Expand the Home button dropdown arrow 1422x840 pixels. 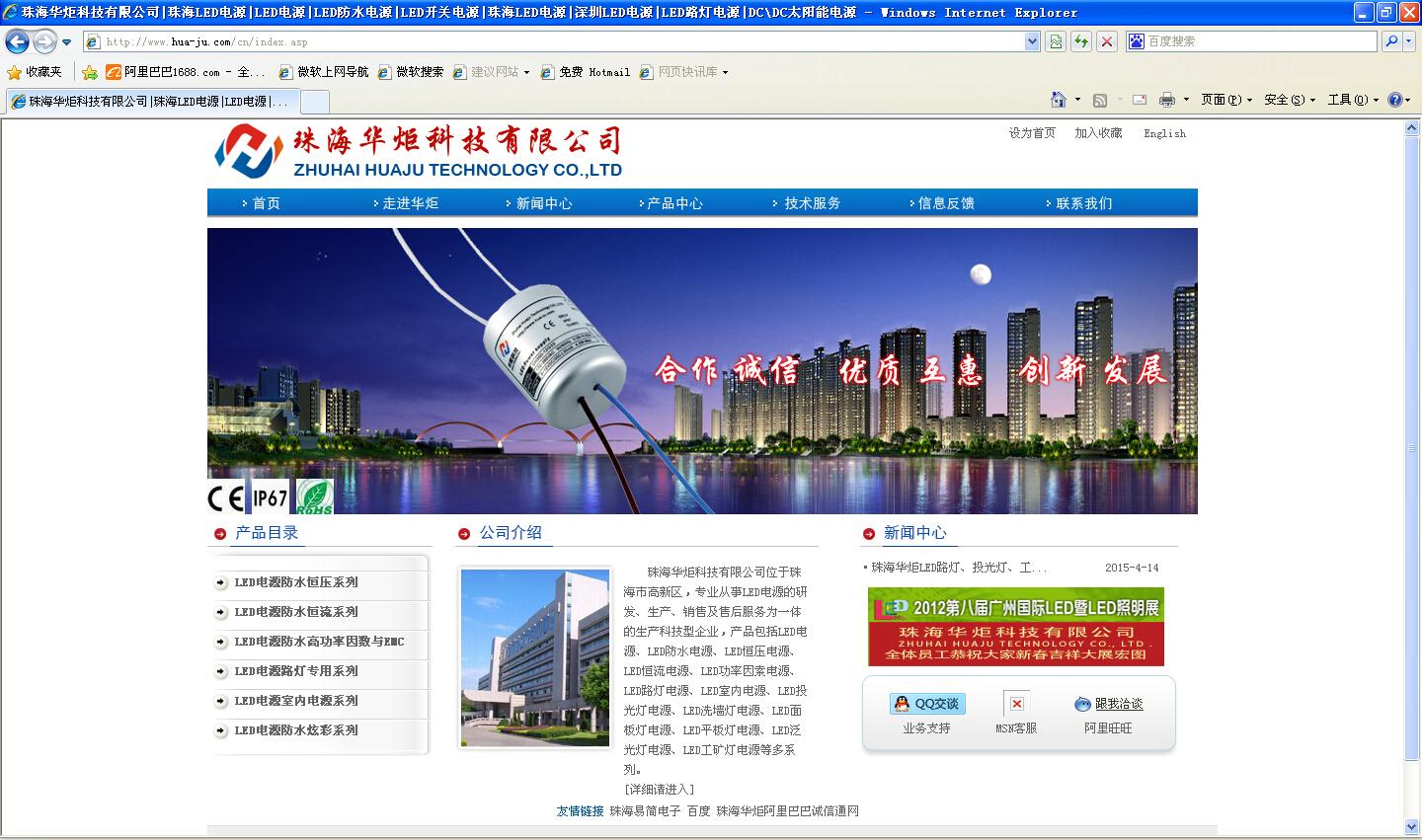point(1077,100)
